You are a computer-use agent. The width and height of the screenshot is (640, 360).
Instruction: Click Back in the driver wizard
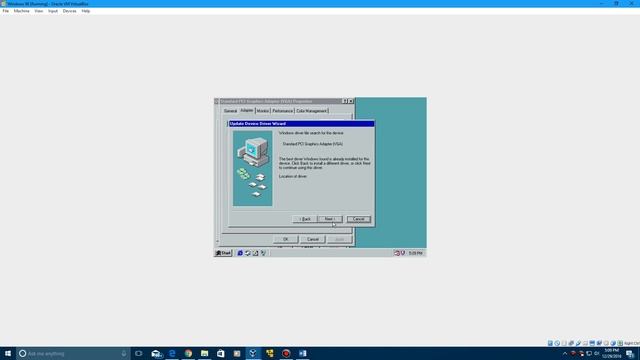(x=305, y=219)
